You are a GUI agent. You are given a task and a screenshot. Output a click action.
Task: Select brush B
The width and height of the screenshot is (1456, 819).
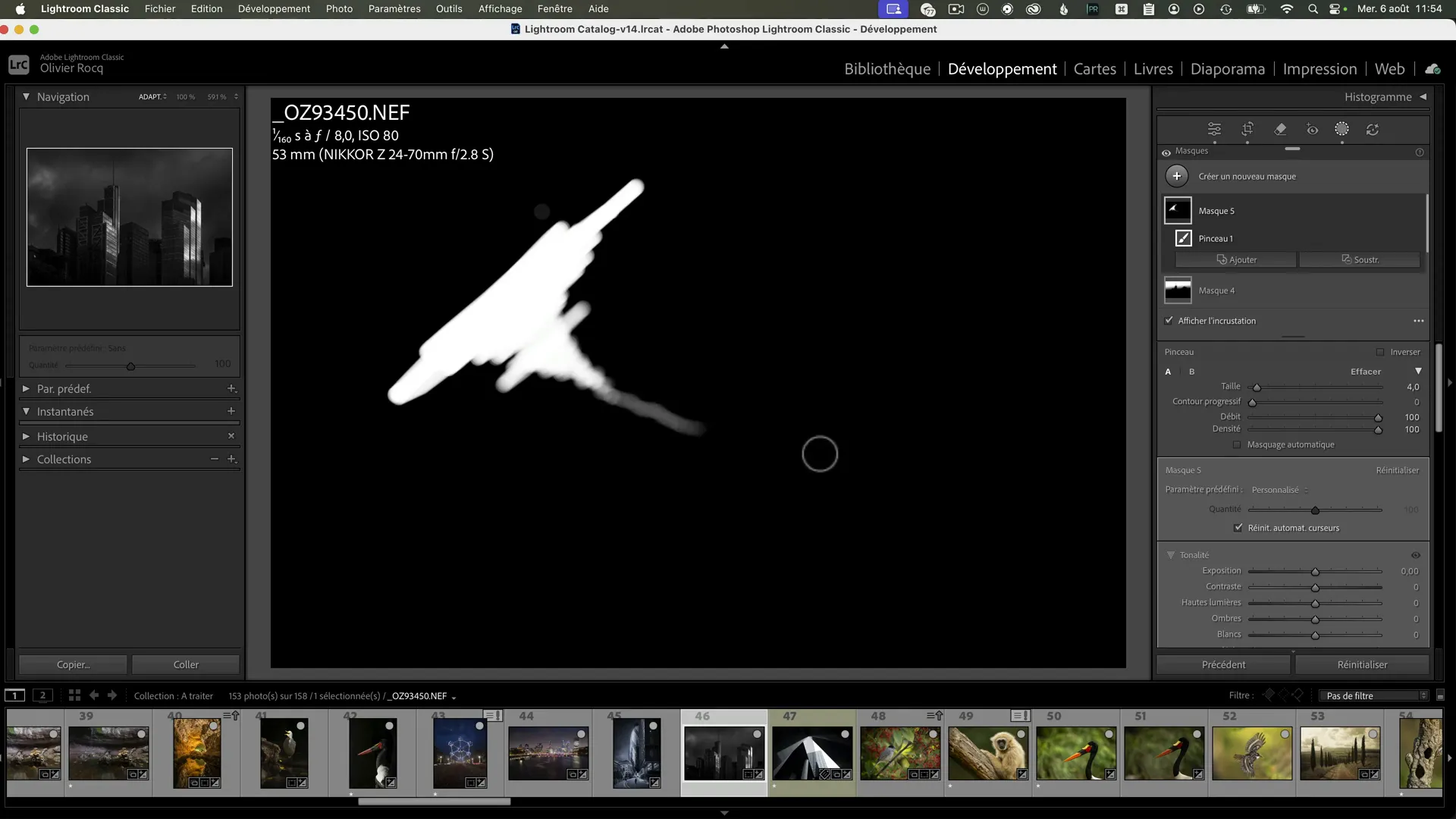[x=1192, y=372]
